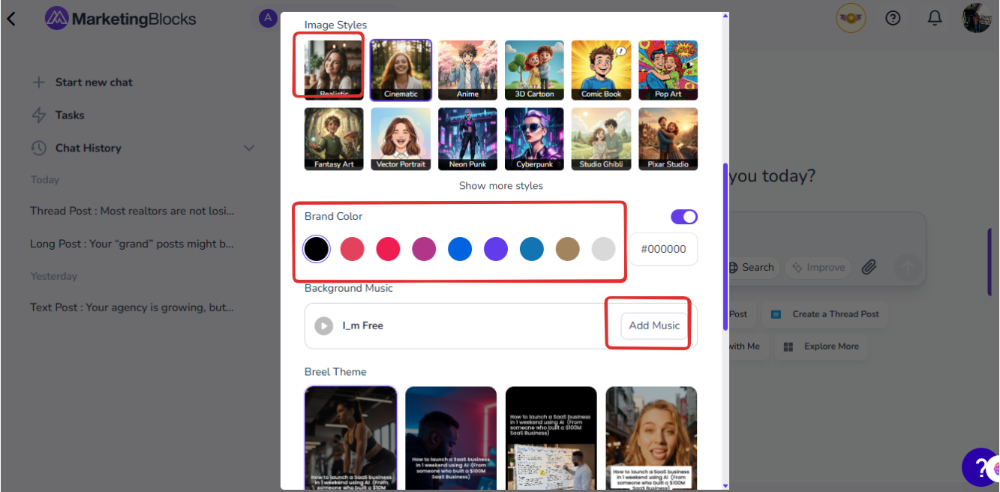Open Tasks in the sidebar
1000x492 pixels.
(x=69, y=115)
